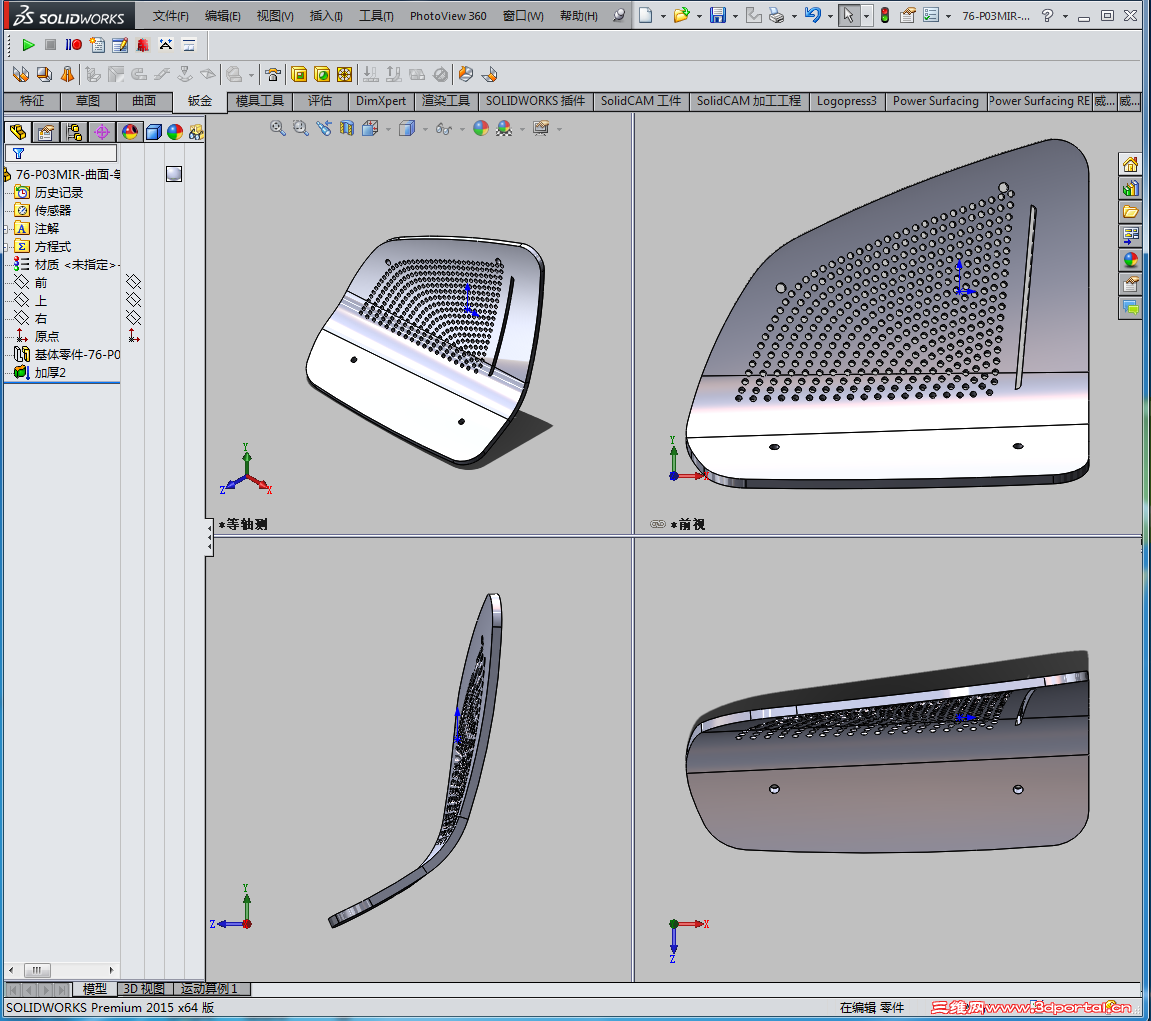This screenshot has width=1151, height=1021.
Task: Open the dropdown arrow beside Undo
Action: pyautogui.click(x=830, y=17)
